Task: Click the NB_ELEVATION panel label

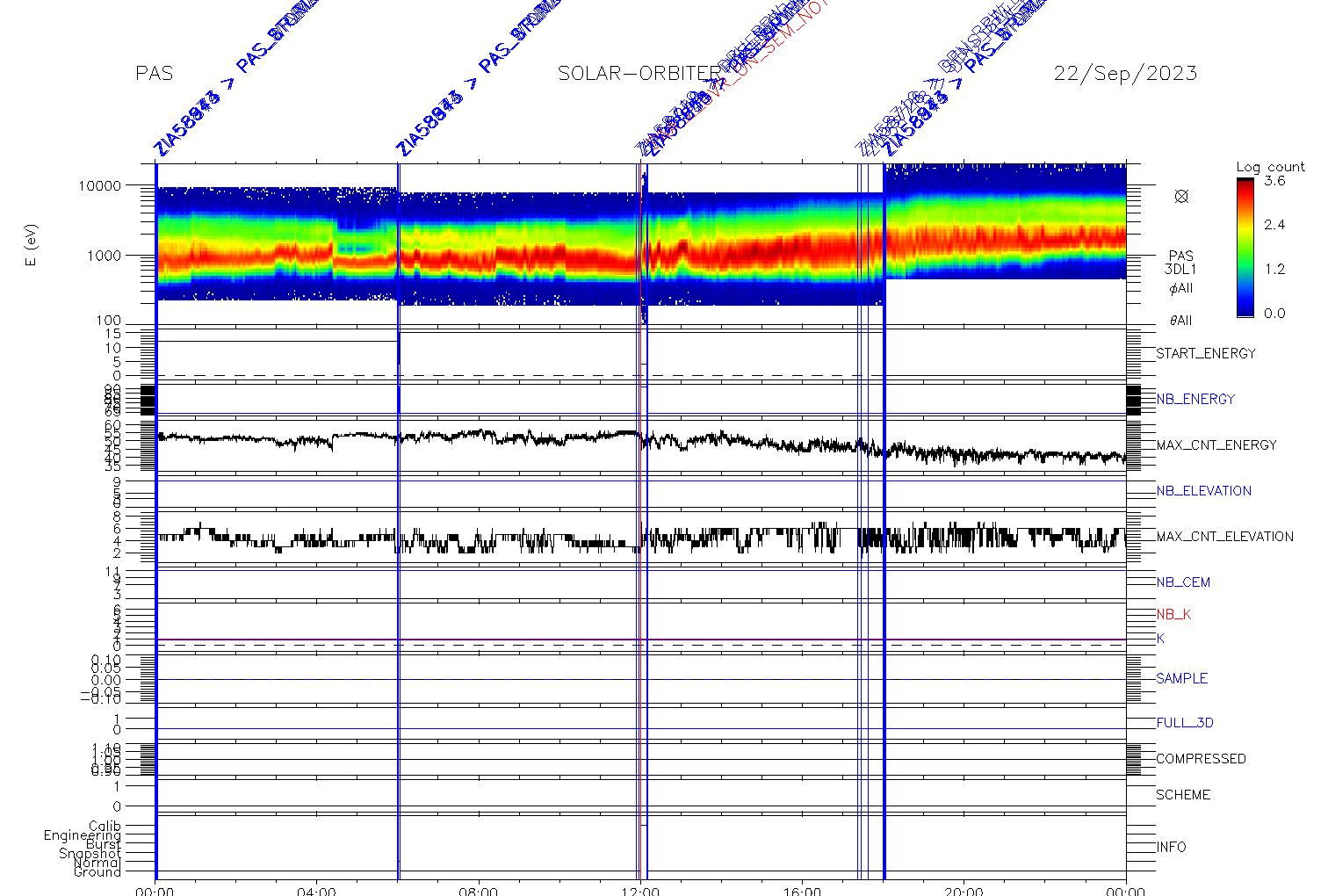Action: pyautogui.click(x=1203, y=490)
